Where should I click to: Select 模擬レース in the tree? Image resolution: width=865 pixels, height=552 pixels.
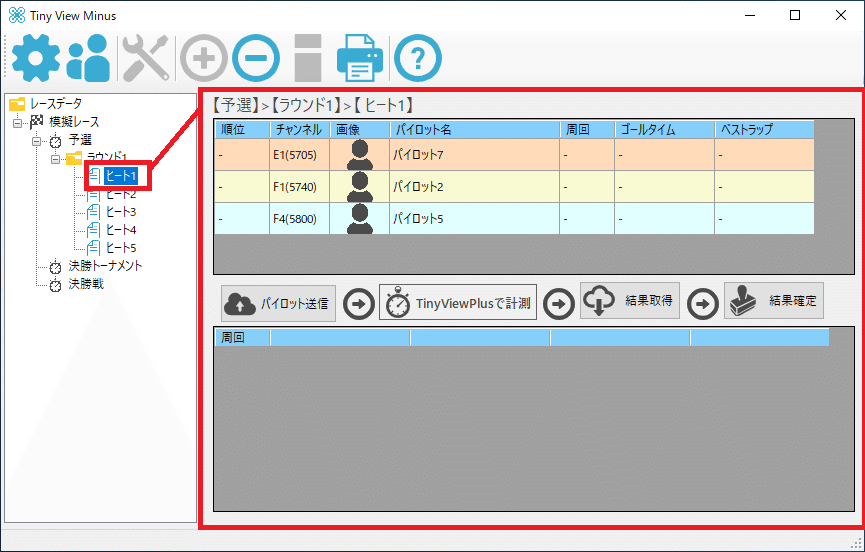click(x=74, y=121)
